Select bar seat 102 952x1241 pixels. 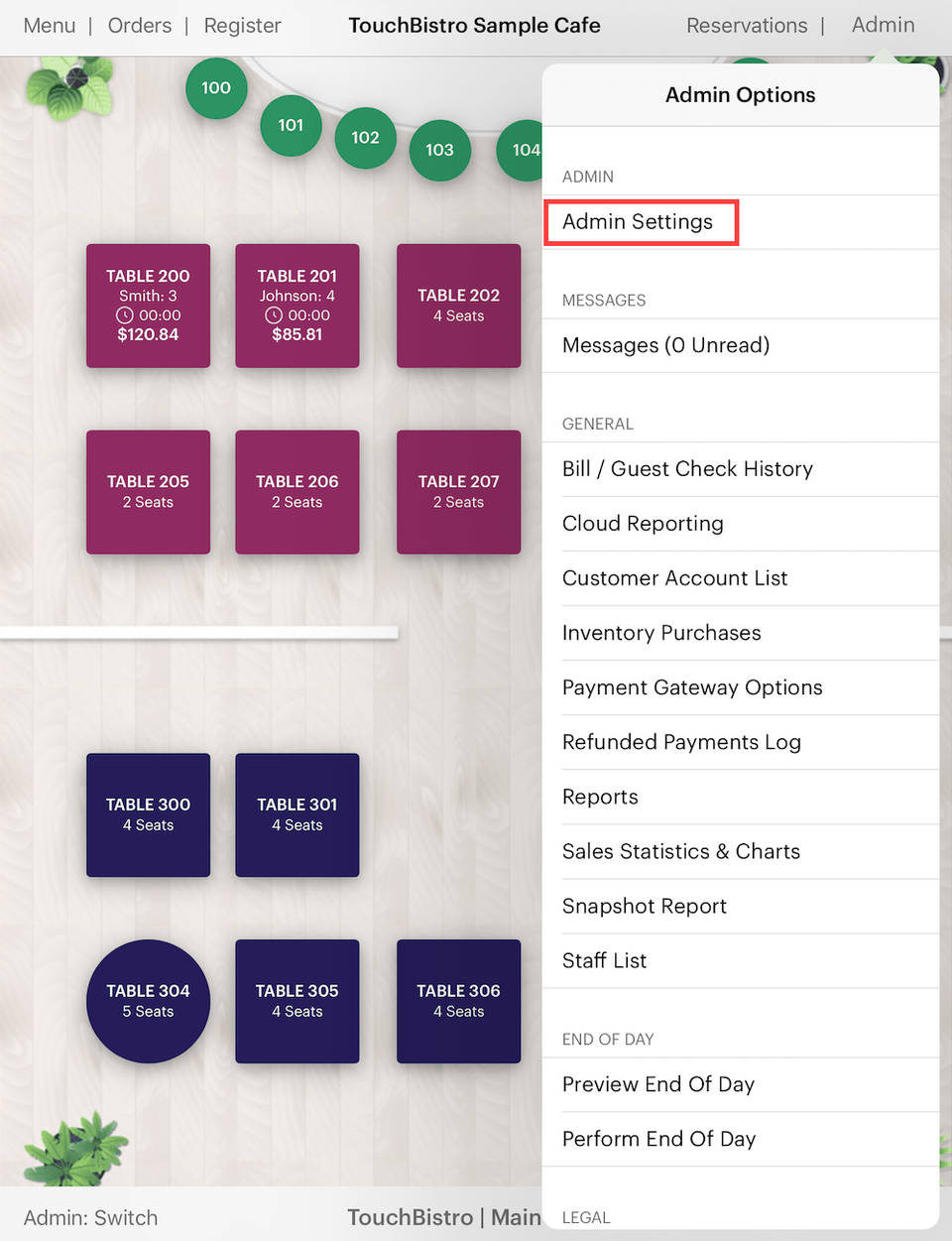point(365,138)
